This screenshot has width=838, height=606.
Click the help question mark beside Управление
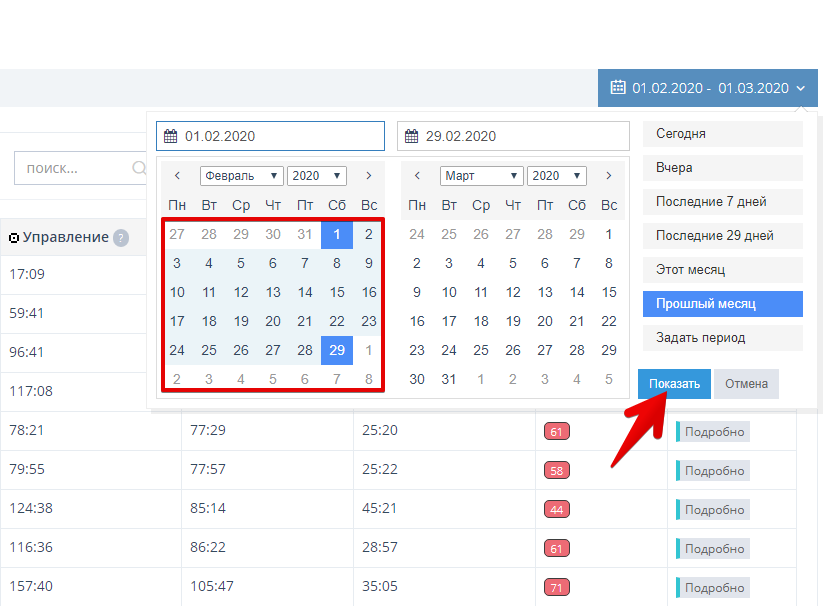click(121, 238)
